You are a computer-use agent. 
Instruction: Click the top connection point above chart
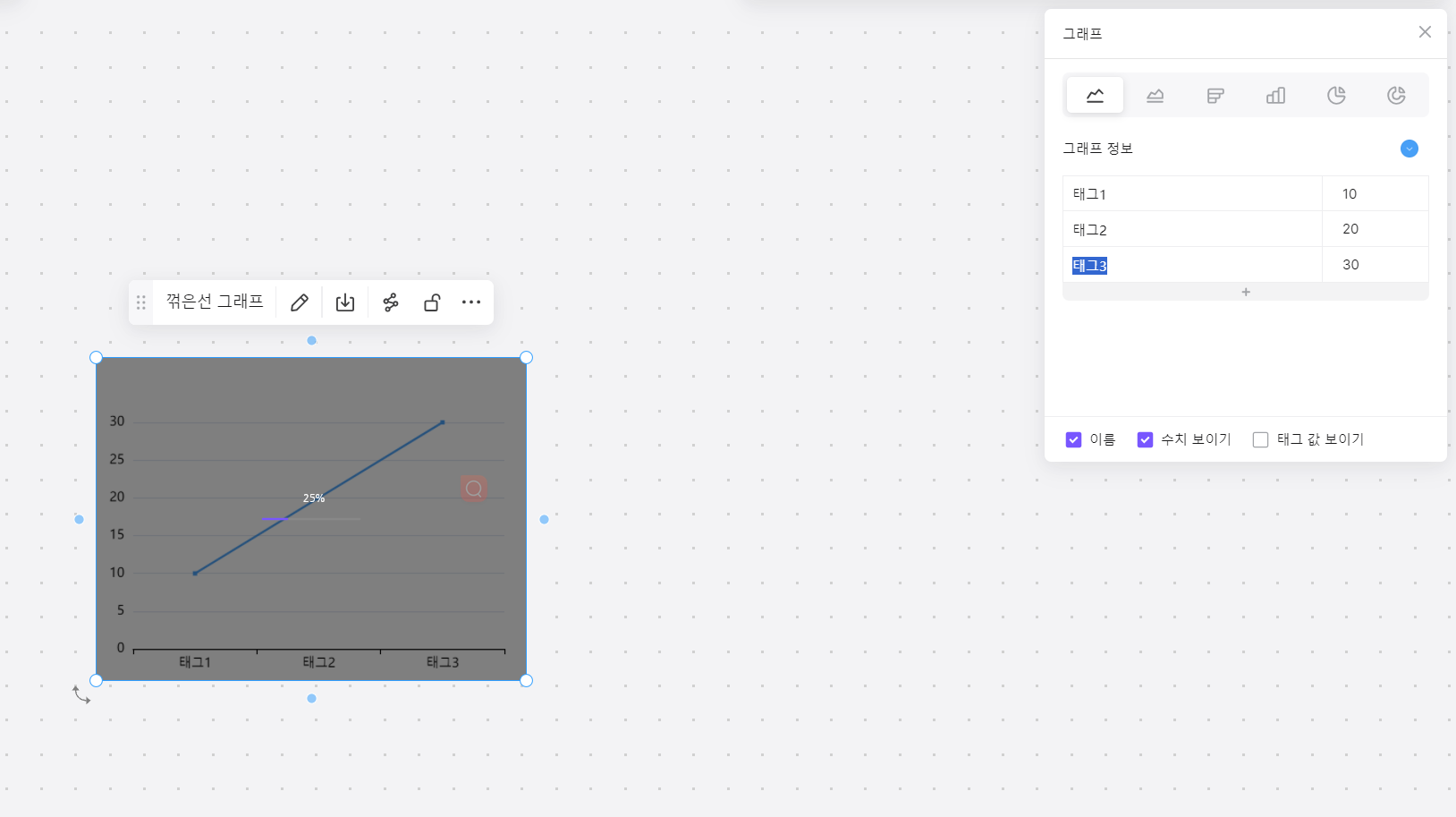pyautogui.click(x=311, y=340)
